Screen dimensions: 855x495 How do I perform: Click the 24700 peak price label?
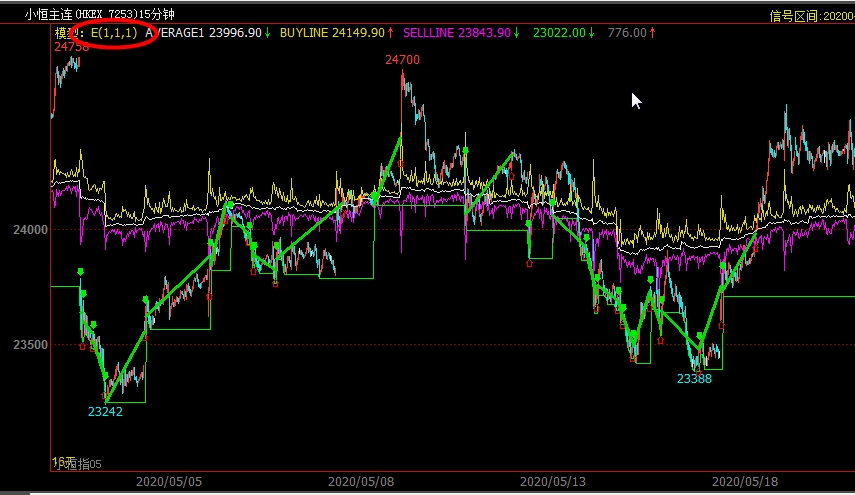402,60
